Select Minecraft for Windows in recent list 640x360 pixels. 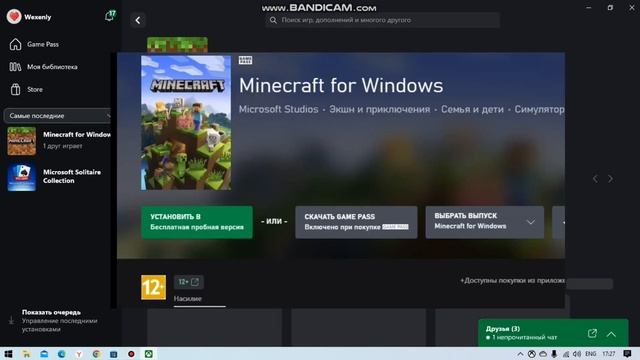pyautogui.click(x=59, y=141)
